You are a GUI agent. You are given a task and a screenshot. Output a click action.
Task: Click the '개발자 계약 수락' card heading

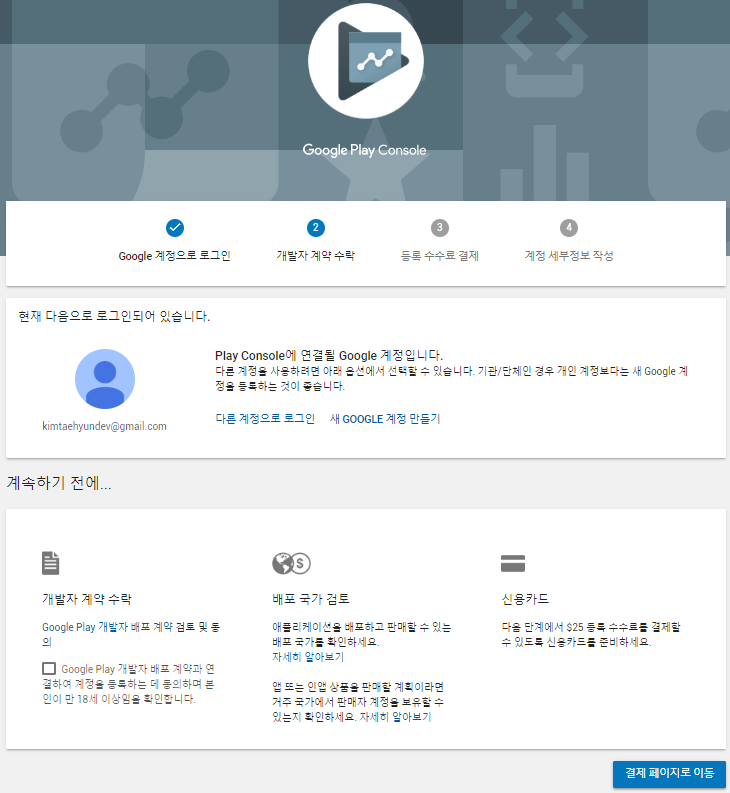(87, 599)
